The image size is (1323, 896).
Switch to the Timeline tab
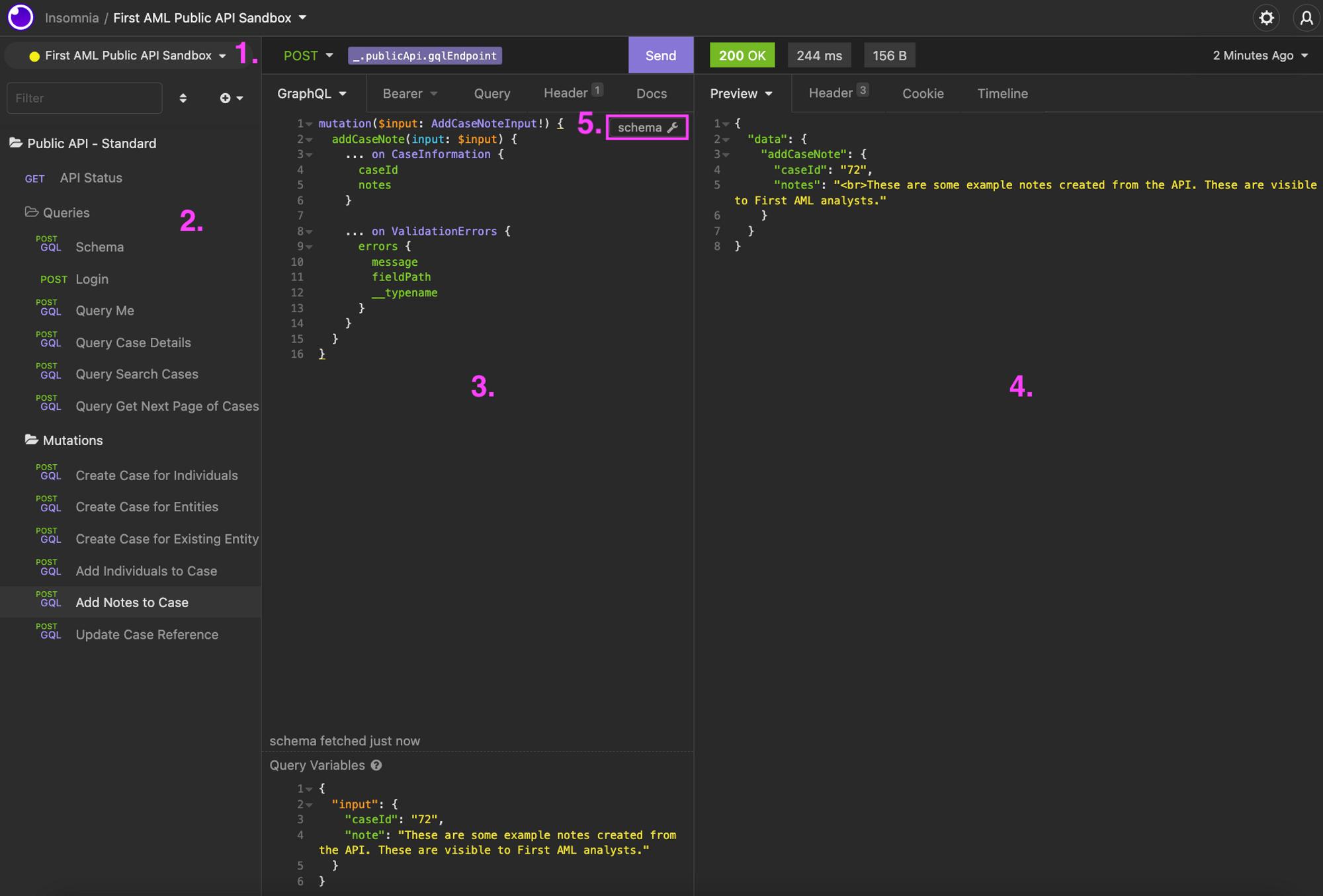pos(1002,93)
